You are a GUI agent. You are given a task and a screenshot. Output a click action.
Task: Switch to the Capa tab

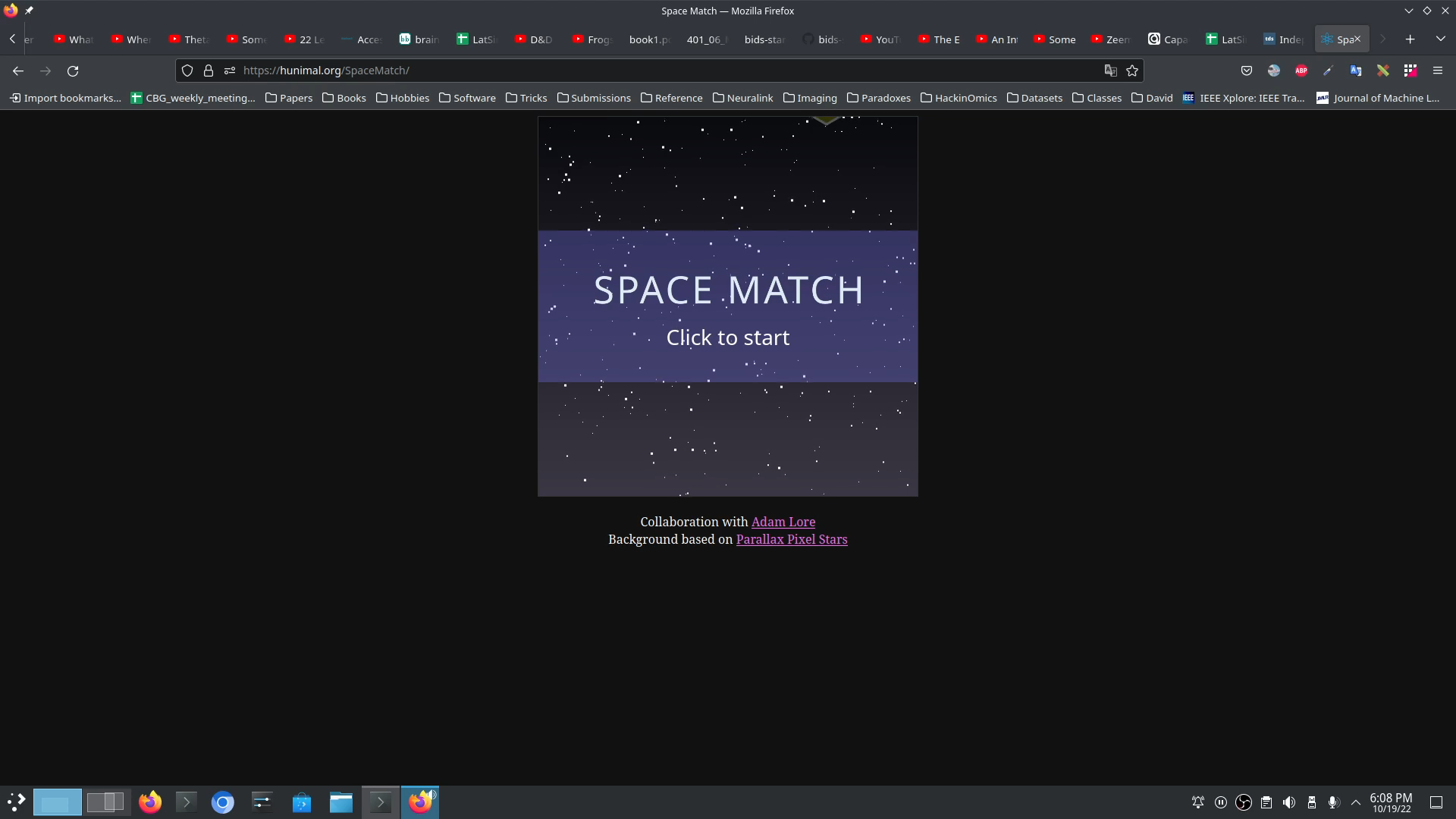(x=1168, y=39)
